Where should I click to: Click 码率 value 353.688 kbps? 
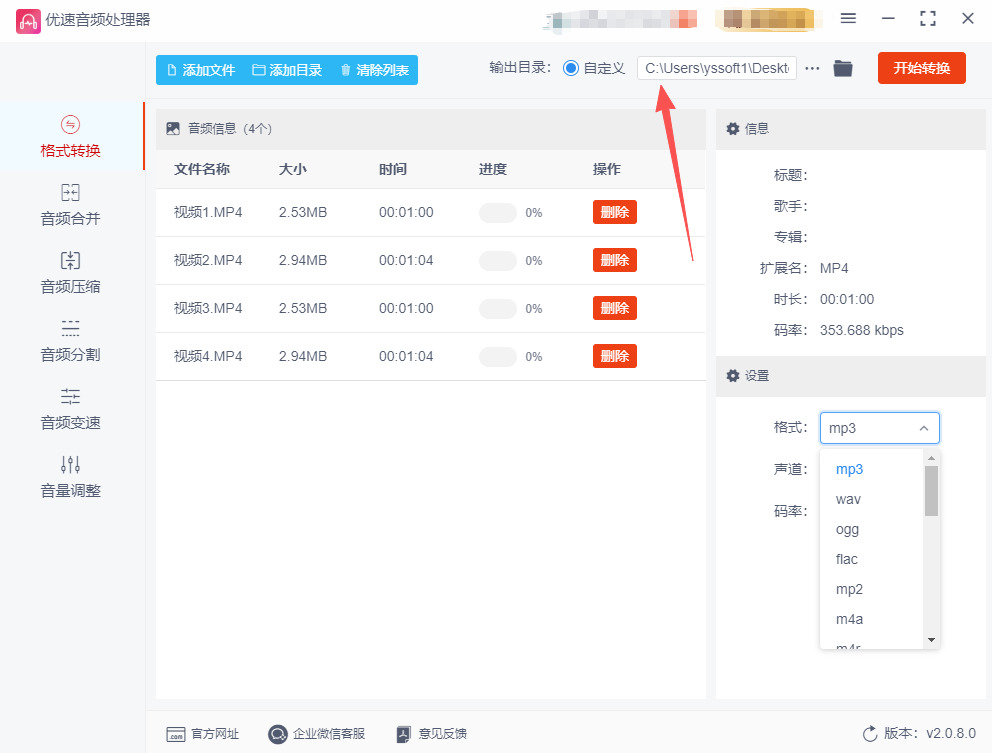(862, 330)
